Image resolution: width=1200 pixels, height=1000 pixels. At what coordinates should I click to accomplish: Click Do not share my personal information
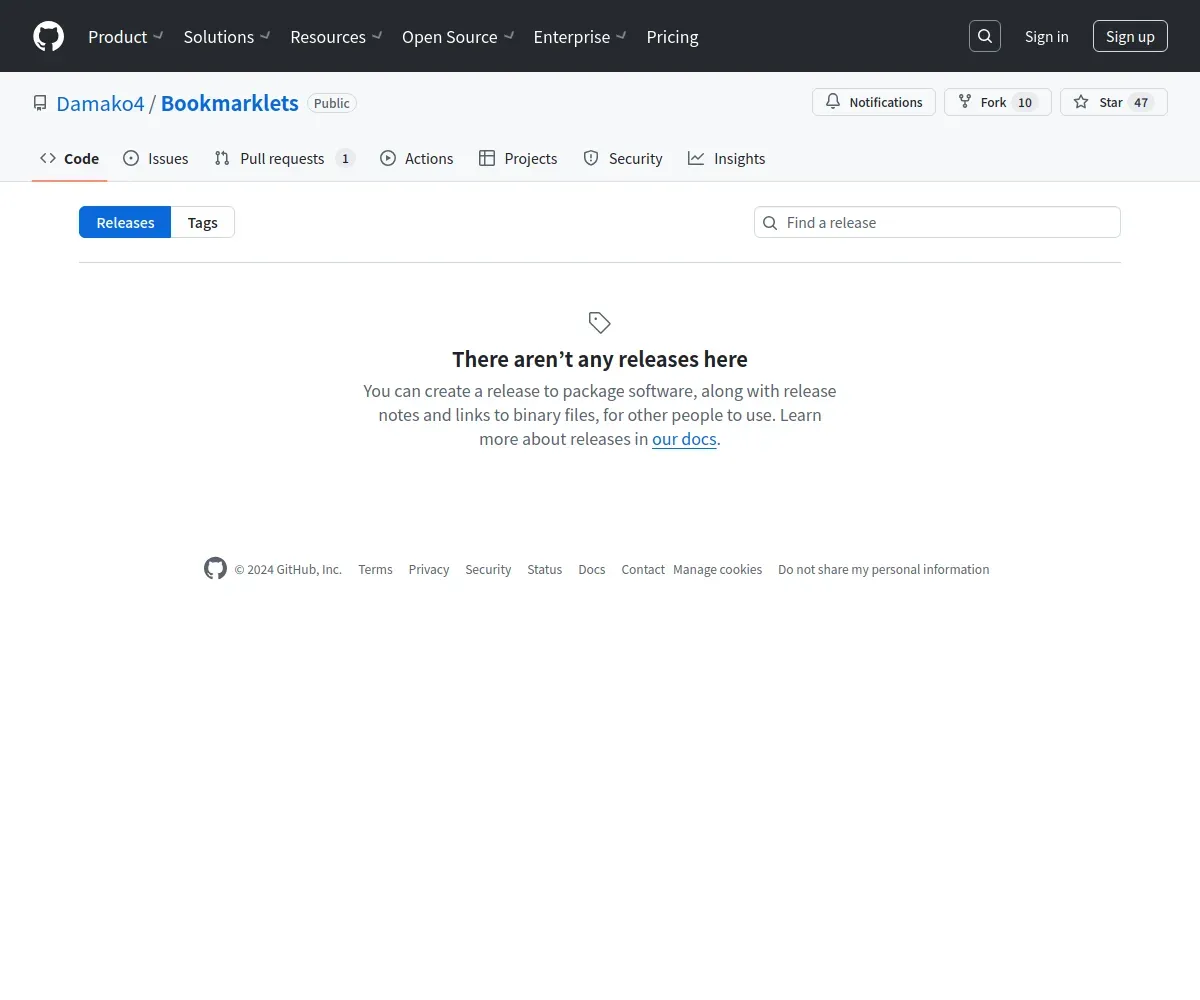click(884, 569)
